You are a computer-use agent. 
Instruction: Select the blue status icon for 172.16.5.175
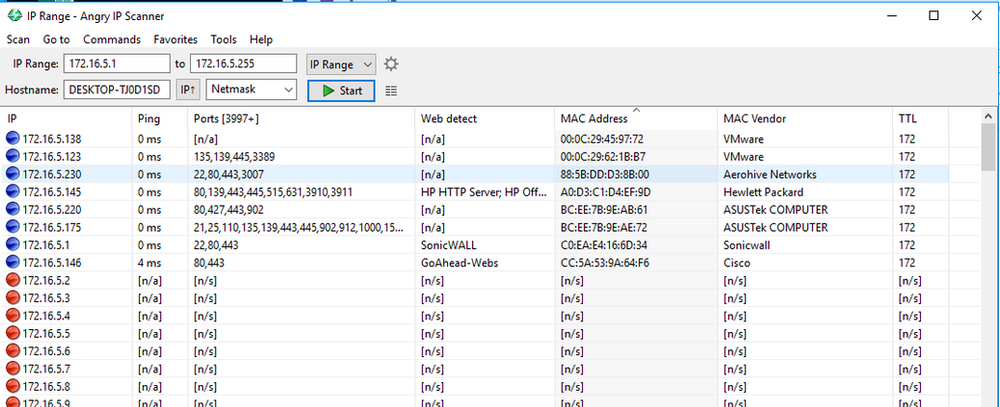(13, 227)
